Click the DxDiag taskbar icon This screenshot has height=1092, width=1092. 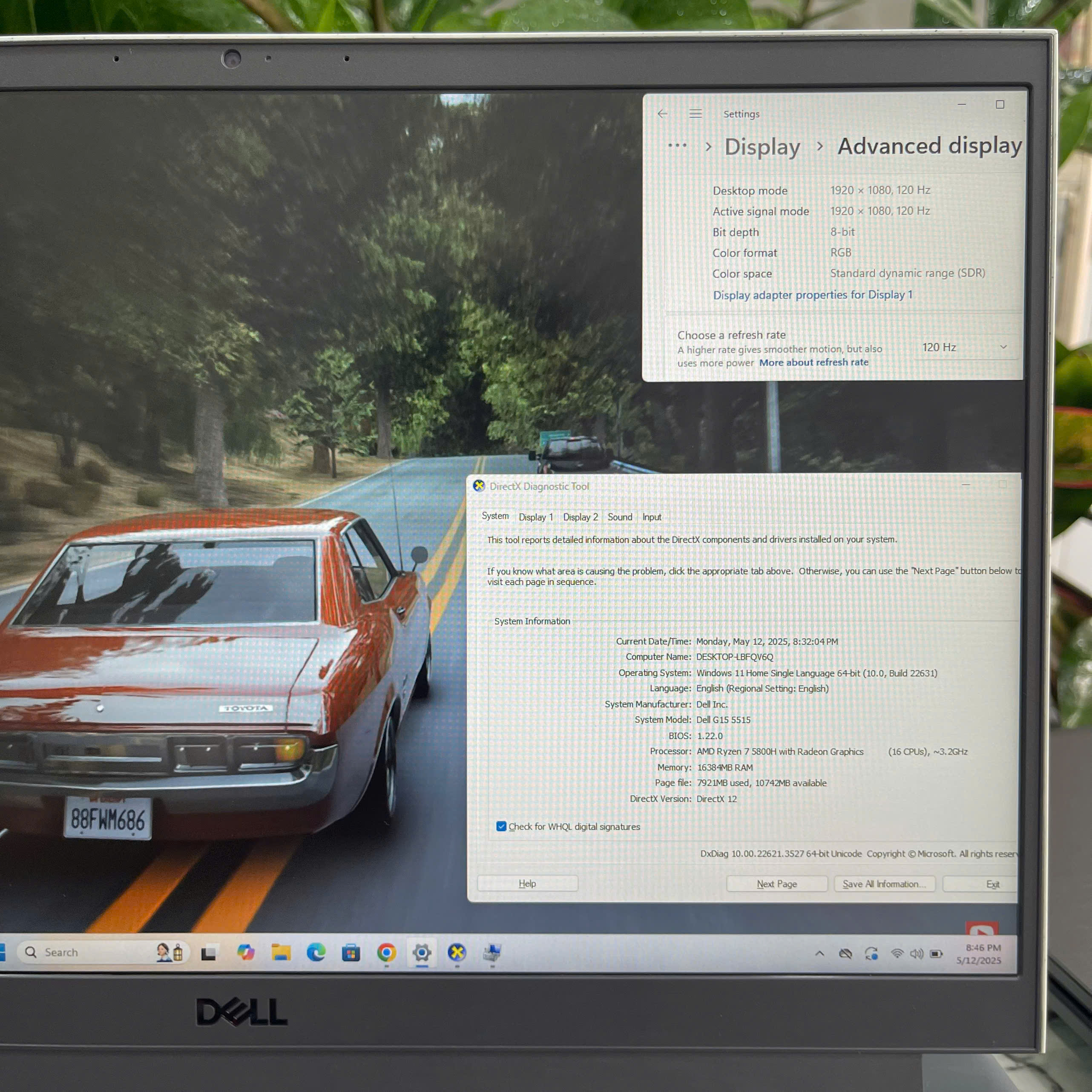pos(457,953)
